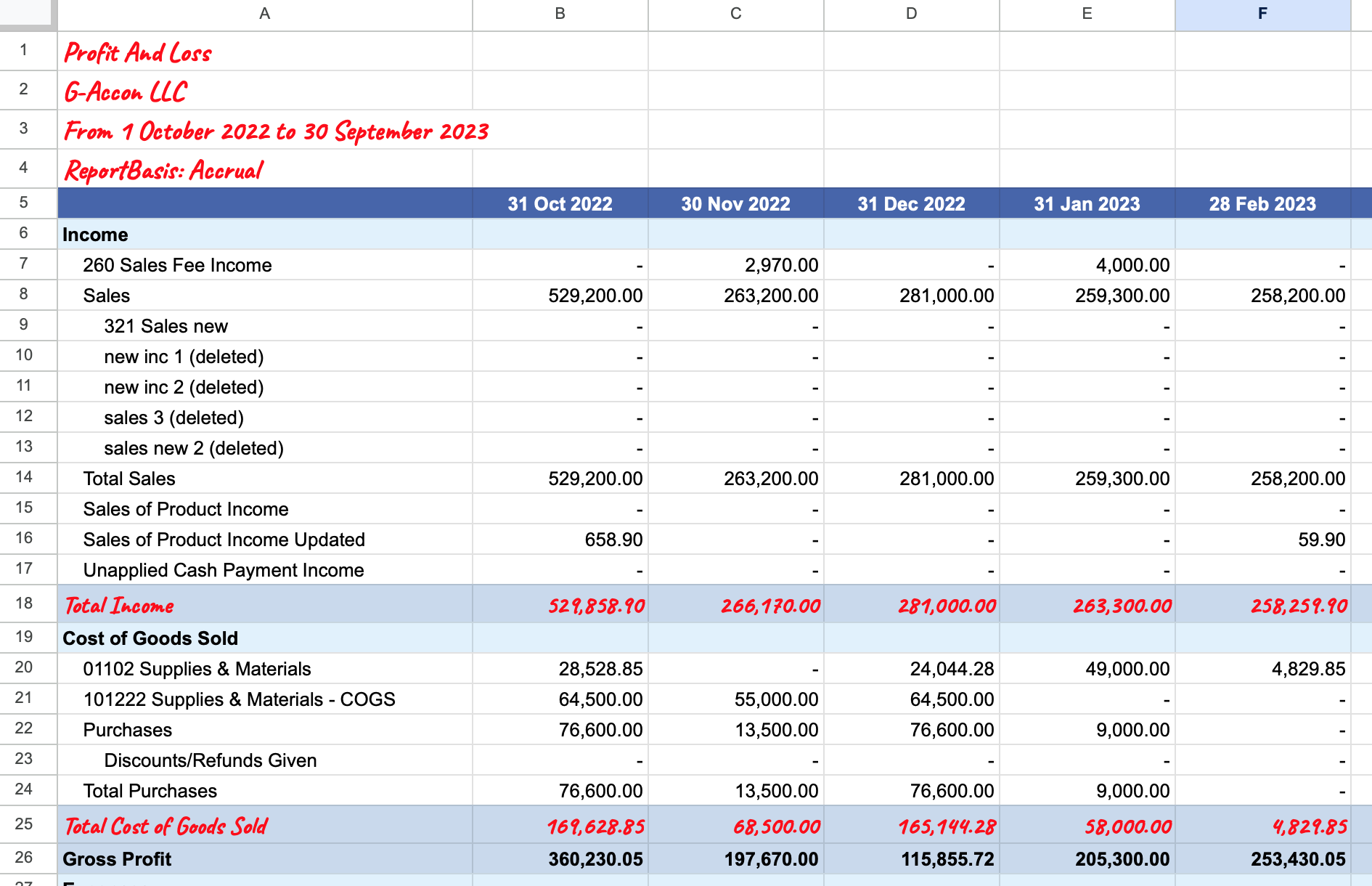Click the 'G-Accon LLC' cell

265,91
